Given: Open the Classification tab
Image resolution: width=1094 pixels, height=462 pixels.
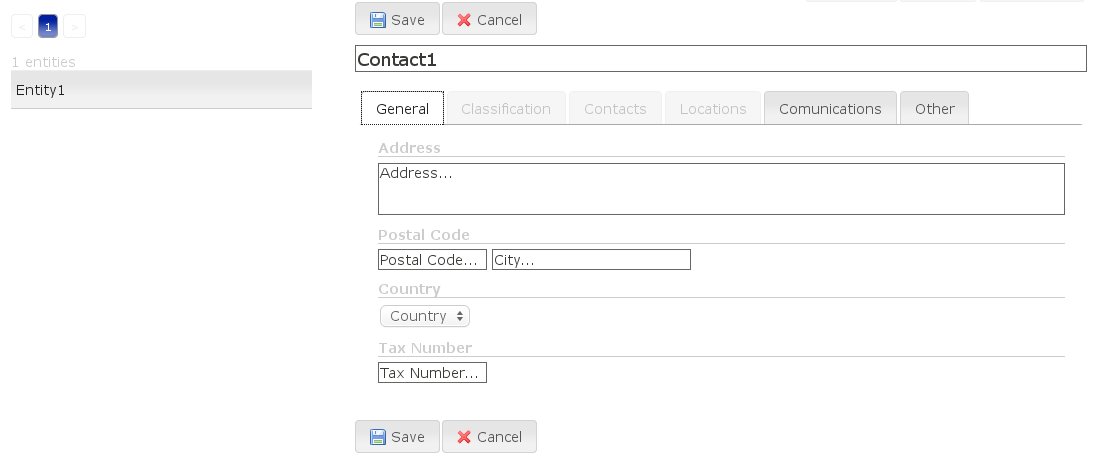Looking at the screenshot, I should pyautogui.click(x=506, y=108).
